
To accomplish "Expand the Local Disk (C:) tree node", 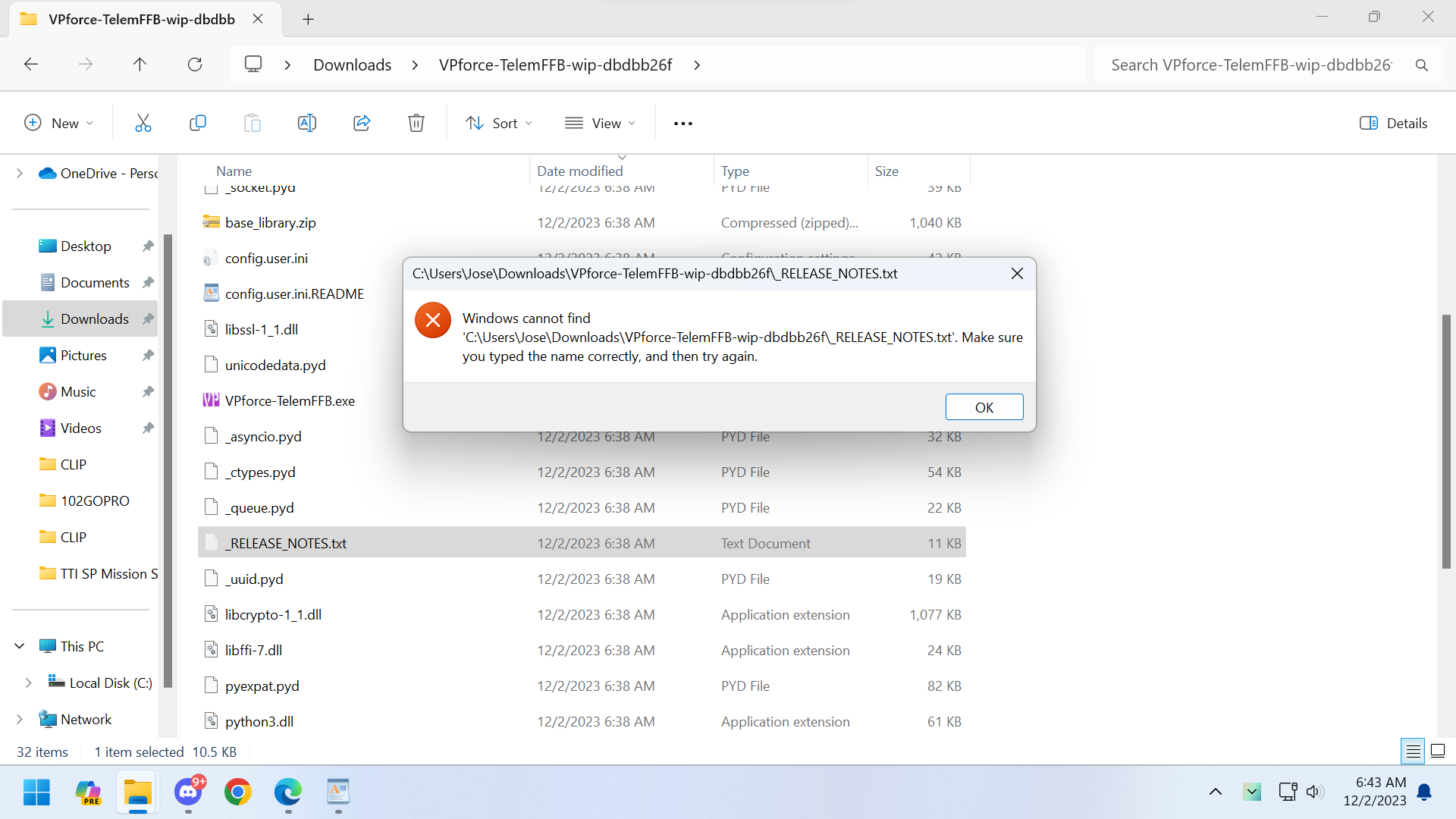I will (28, 682).
